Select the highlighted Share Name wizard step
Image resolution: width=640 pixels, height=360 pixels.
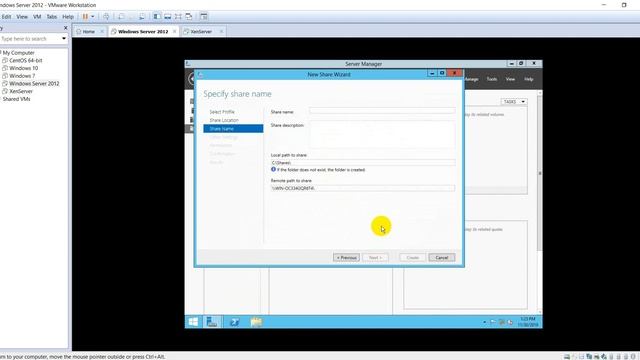[x=233, y=129]
